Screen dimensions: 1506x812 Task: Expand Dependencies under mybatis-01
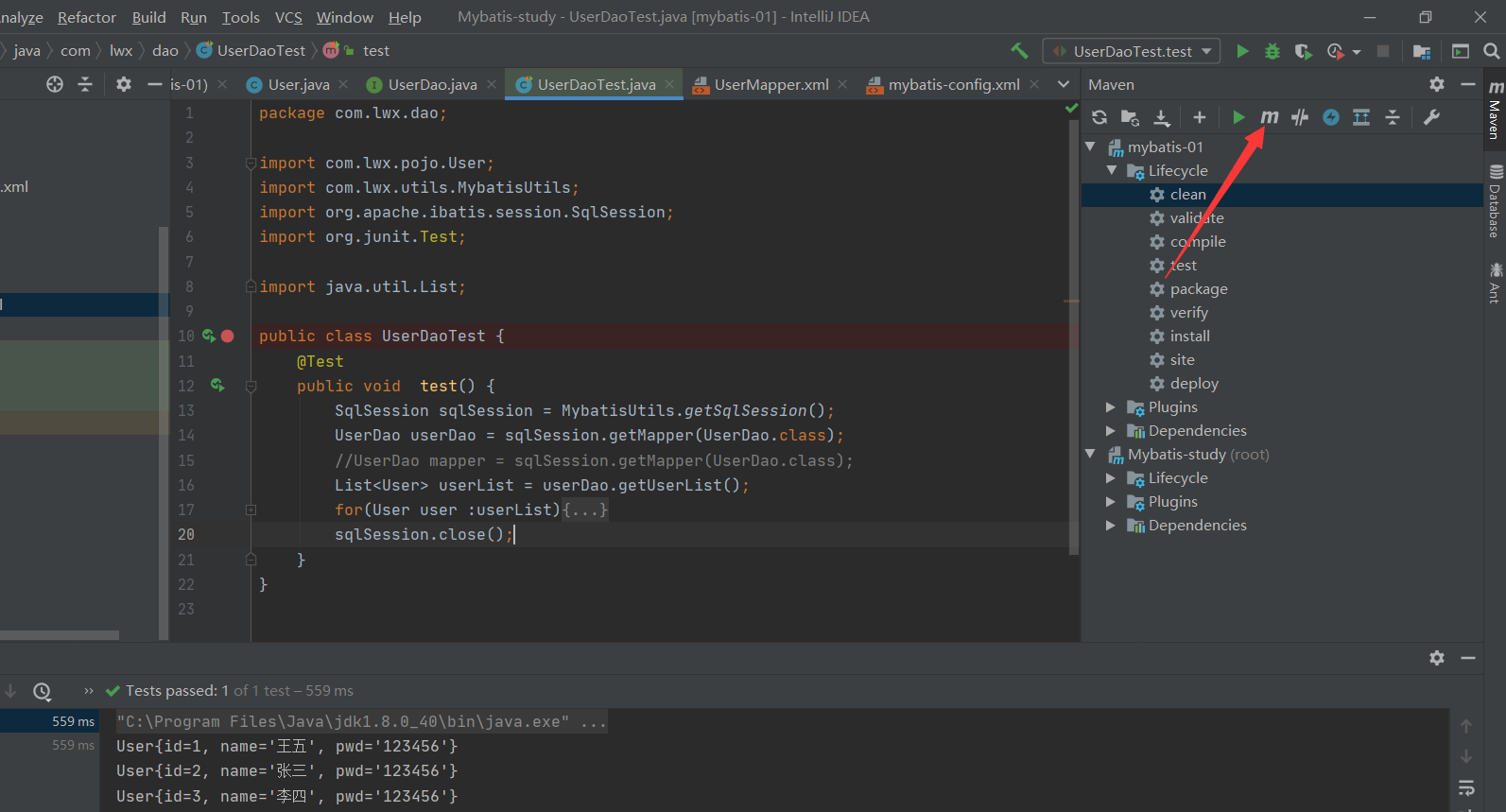[1111, 430]
